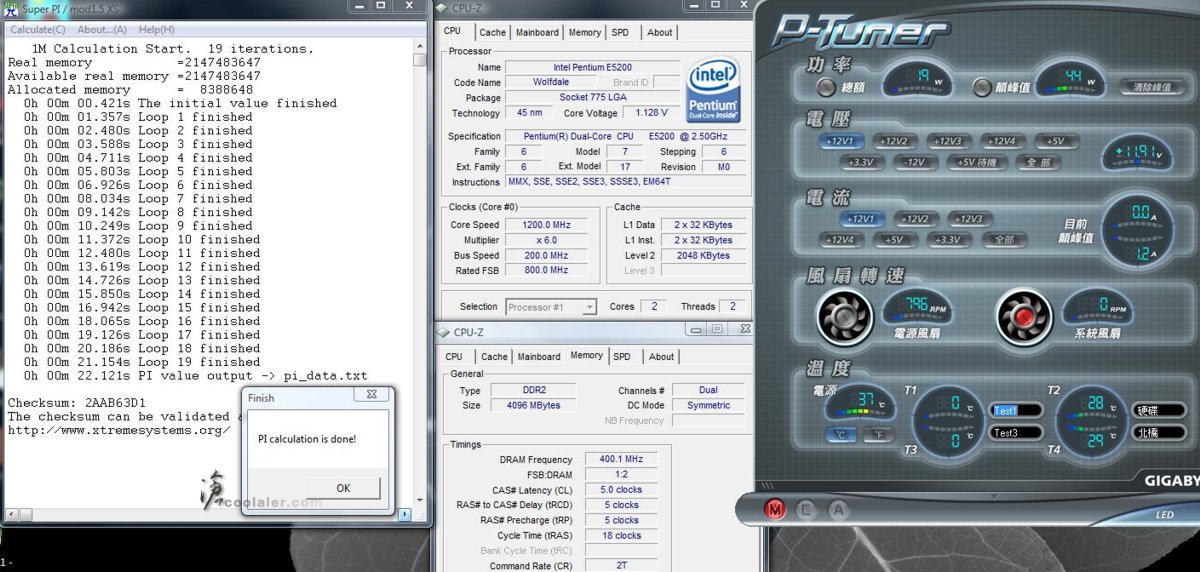Select +5V 待機 standby voltage rail
This screenshot has width=1200, height=572.
976,162
